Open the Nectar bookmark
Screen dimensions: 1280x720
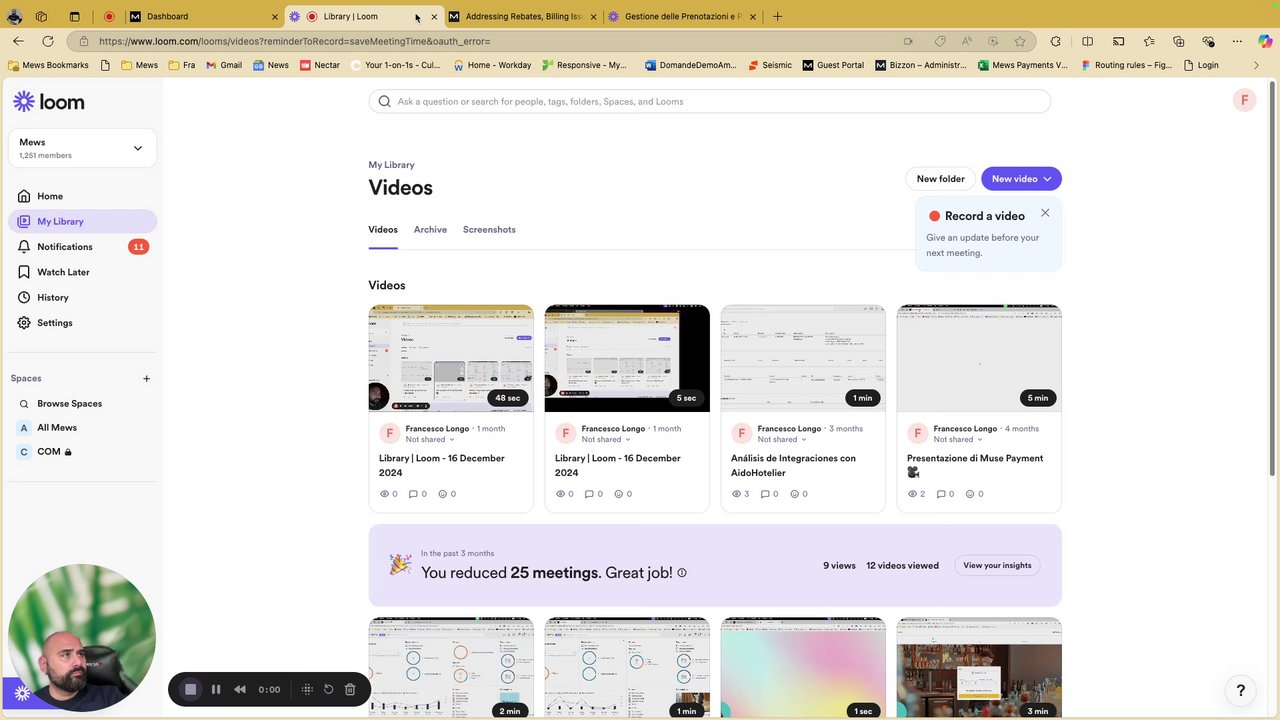(x=320, y=65)
